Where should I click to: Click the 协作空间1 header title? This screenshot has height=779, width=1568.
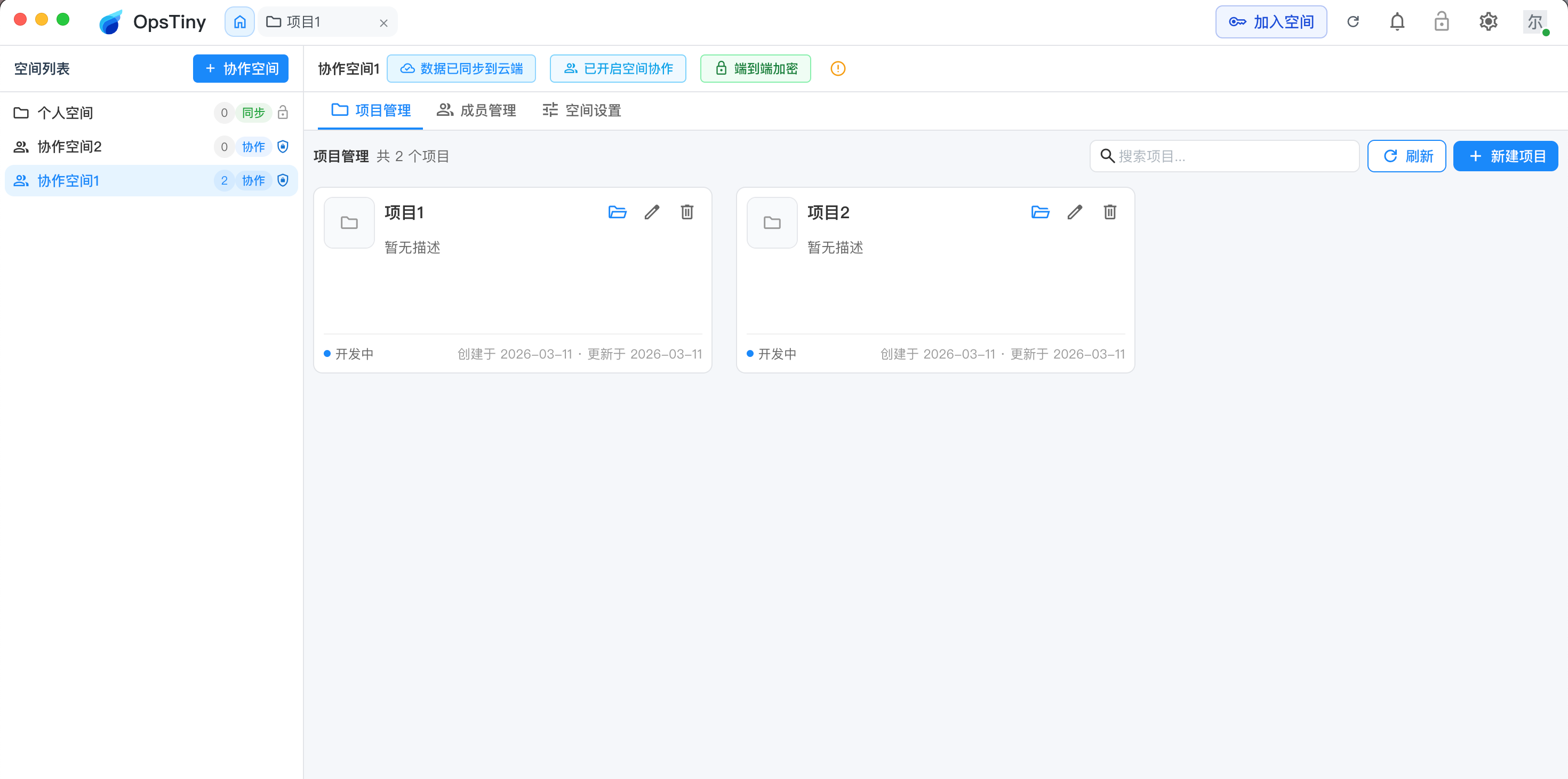(349, 69)
